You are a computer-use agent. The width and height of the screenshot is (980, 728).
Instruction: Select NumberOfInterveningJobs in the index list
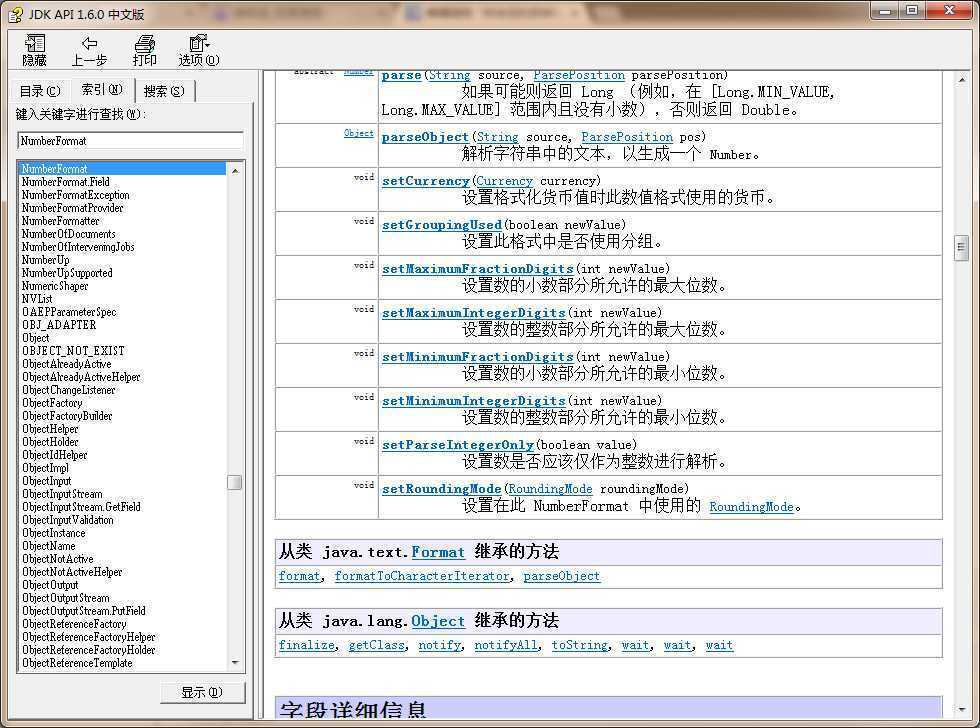(78, 247)
